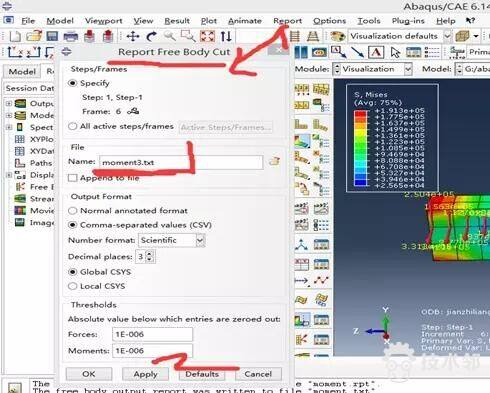Click the XY Data Manager icon

[x=321, y=264]
